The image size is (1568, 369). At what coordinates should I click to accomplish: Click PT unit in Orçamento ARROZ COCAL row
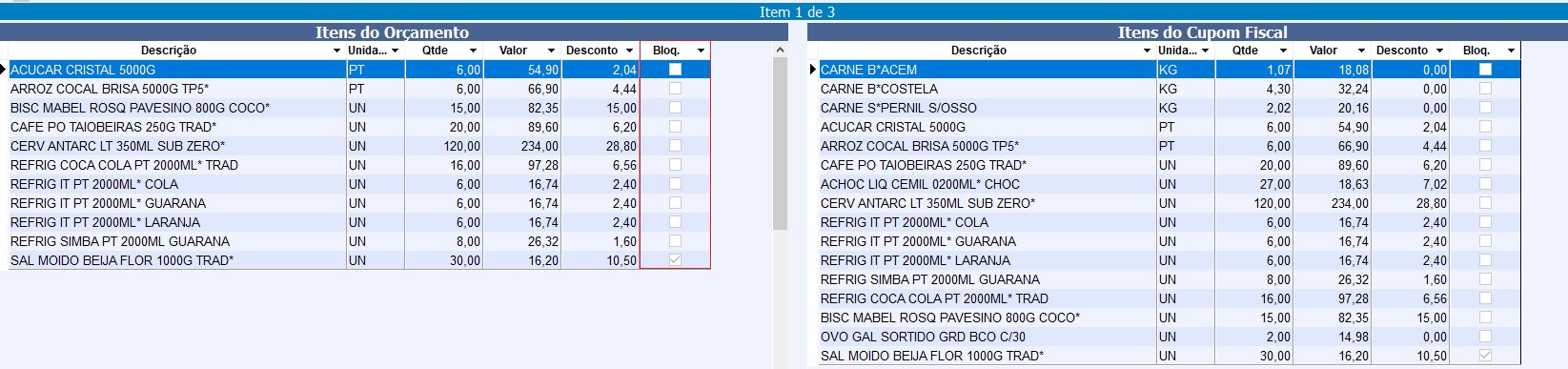(x=356, y=89)
